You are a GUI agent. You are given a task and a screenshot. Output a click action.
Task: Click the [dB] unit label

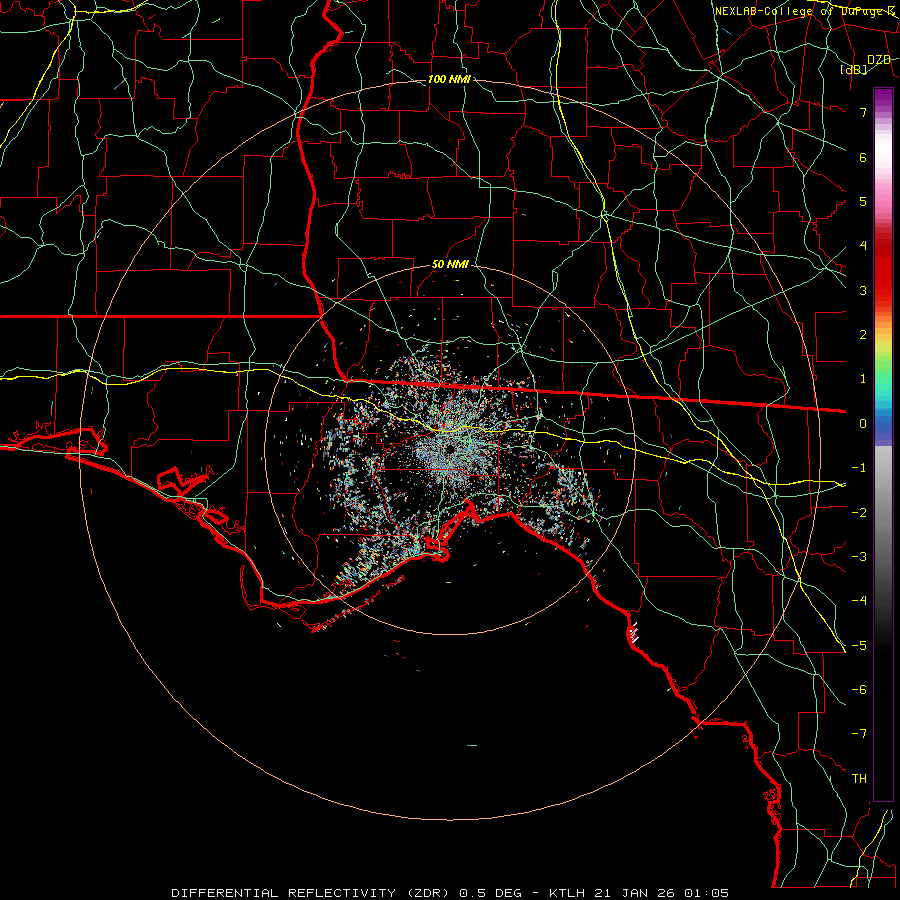click(x=854, y=70)
